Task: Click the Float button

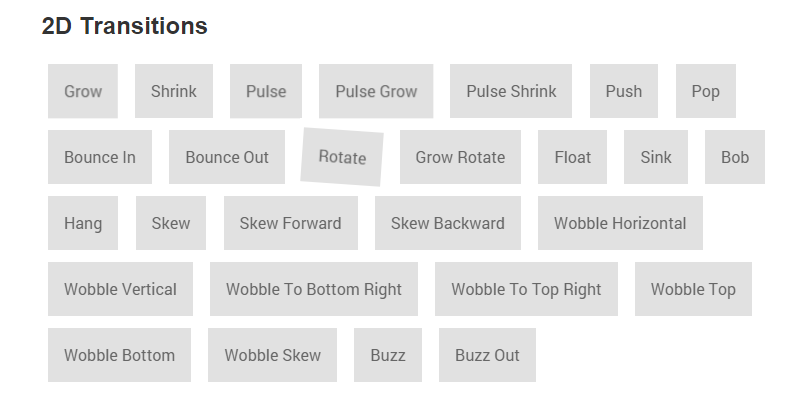Action: coord(572,157)
